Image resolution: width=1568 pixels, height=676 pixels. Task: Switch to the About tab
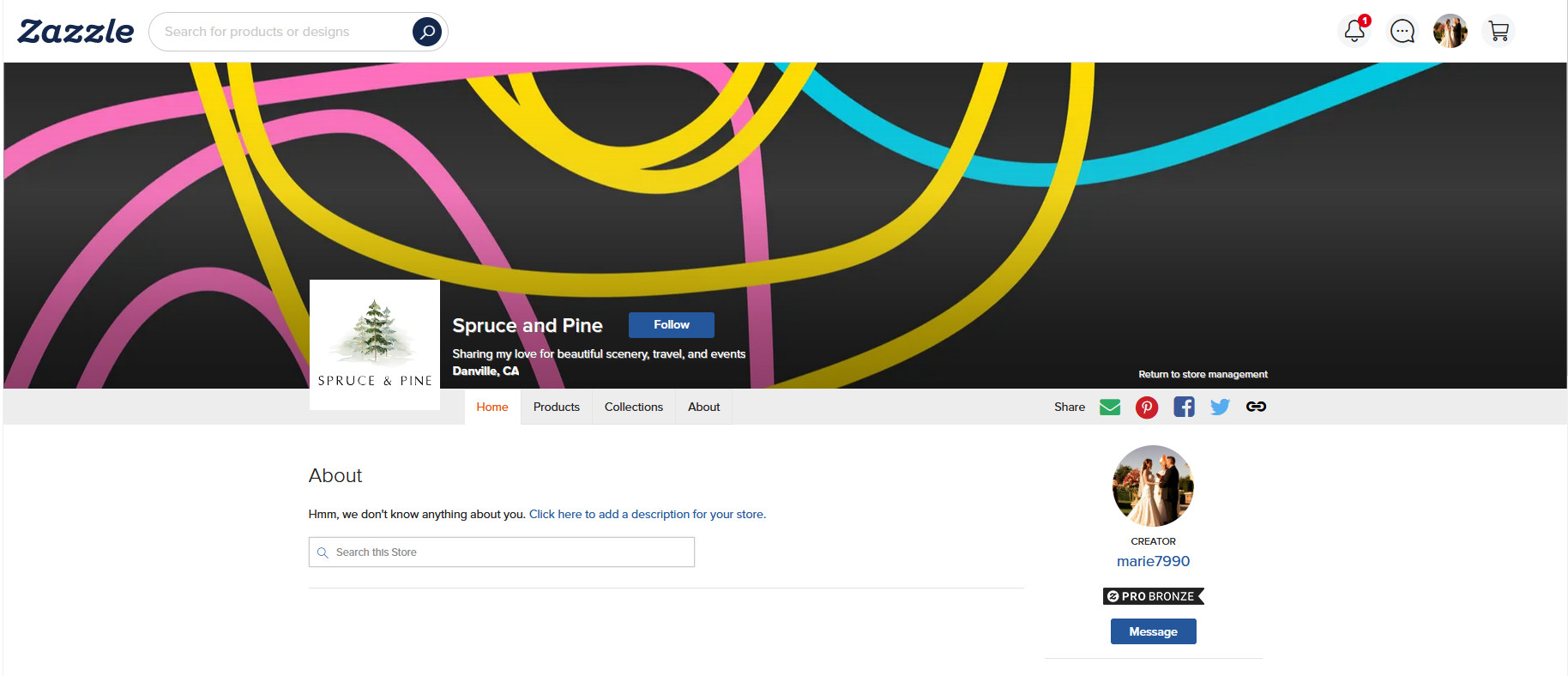(704, 407)
